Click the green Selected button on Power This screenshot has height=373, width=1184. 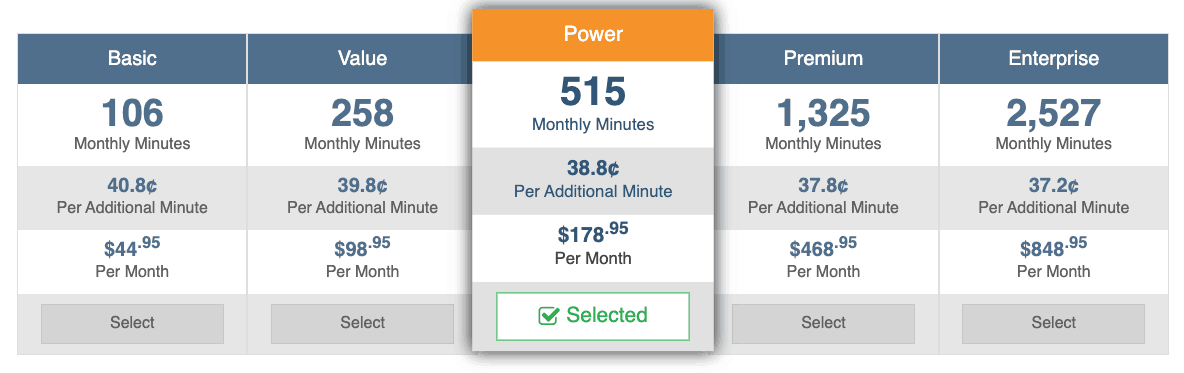tap(593, 316)
